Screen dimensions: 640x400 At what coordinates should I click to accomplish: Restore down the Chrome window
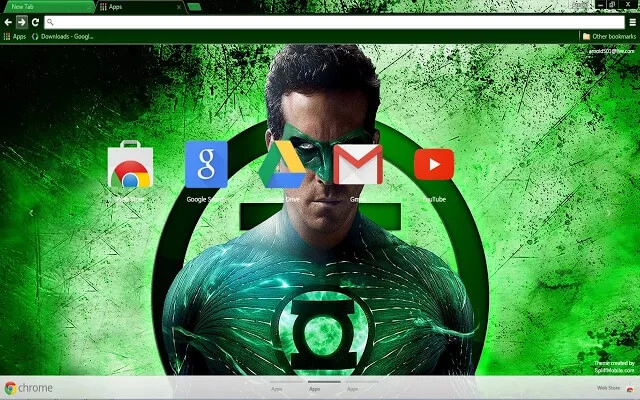[612, 4]
